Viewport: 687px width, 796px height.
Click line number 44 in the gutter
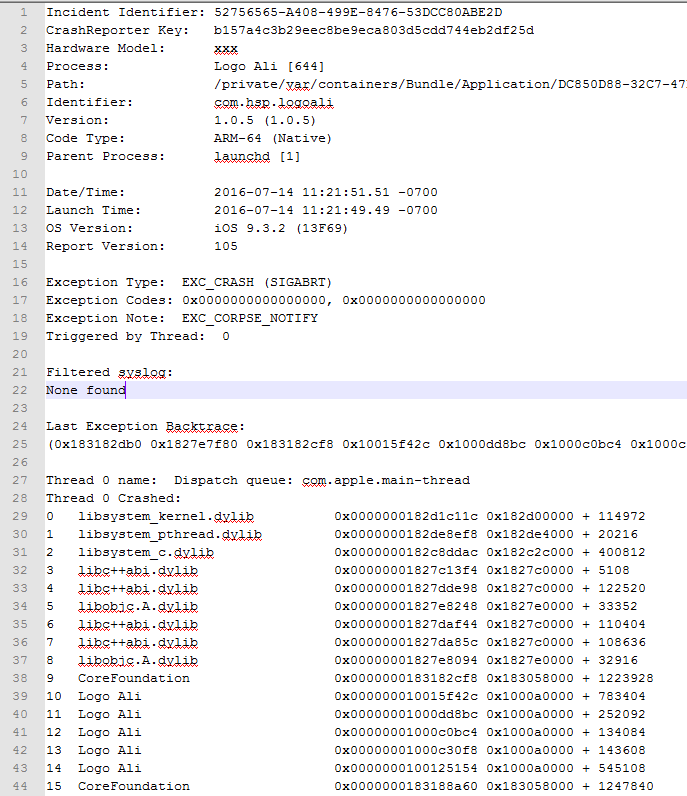coord(22,786)
